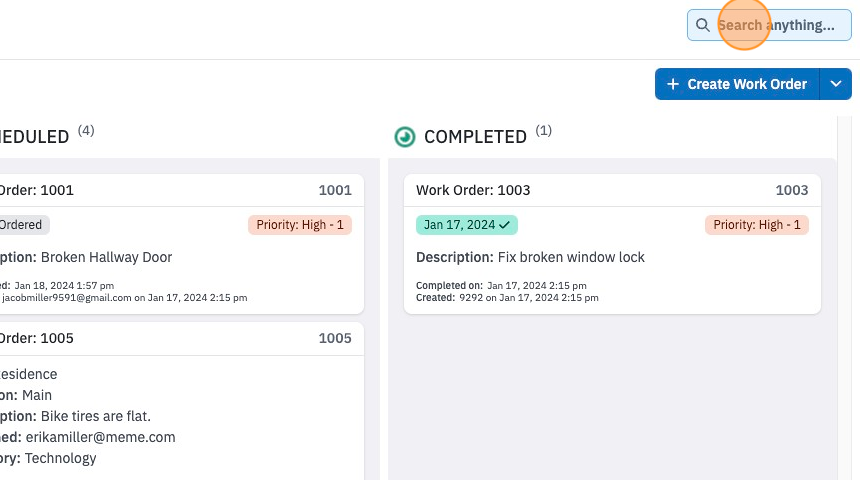Click the Broken Hallway Door description
860x480 pixels.
click(x=106, y=257)
